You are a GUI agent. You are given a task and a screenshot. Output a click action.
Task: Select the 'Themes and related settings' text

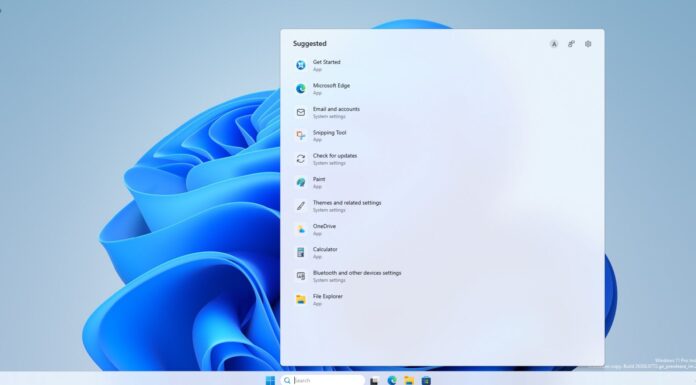click(x=347, y=203)
